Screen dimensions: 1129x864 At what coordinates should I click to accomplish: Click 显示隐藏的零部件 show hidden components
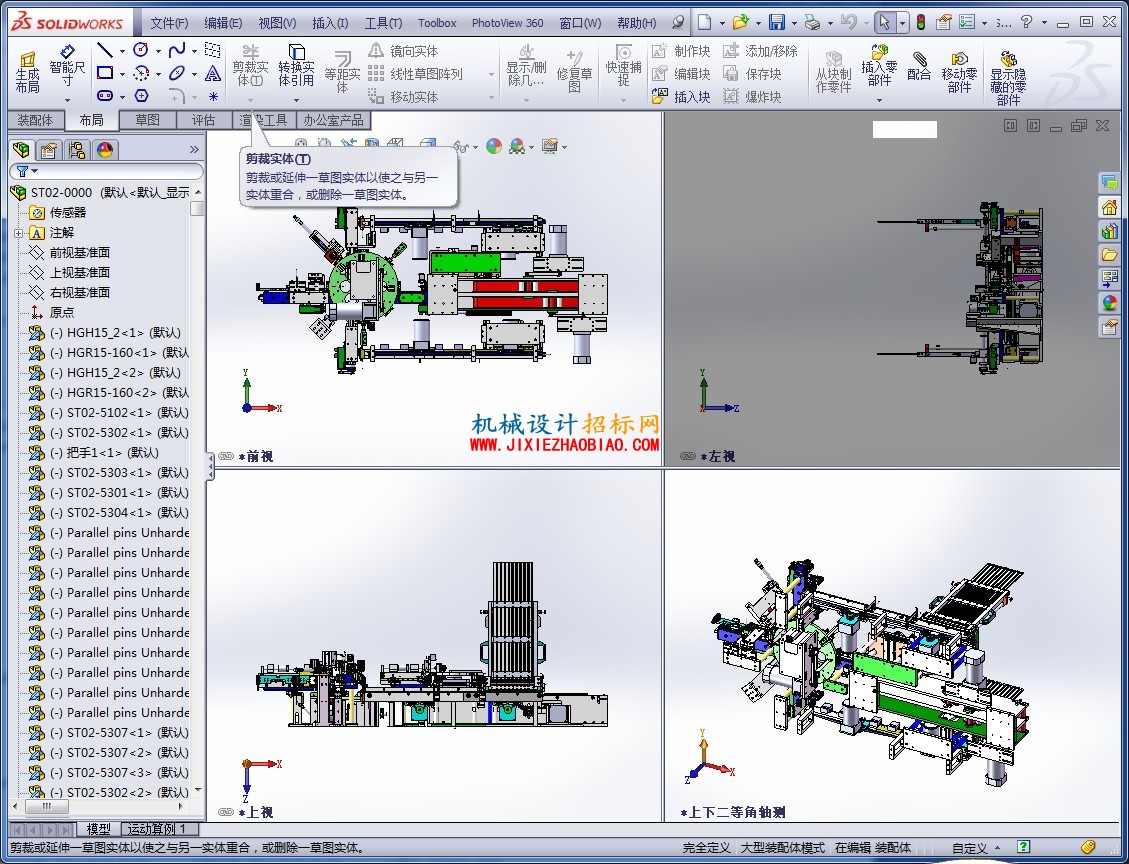pyautogui.click(x=1008, y=78)
